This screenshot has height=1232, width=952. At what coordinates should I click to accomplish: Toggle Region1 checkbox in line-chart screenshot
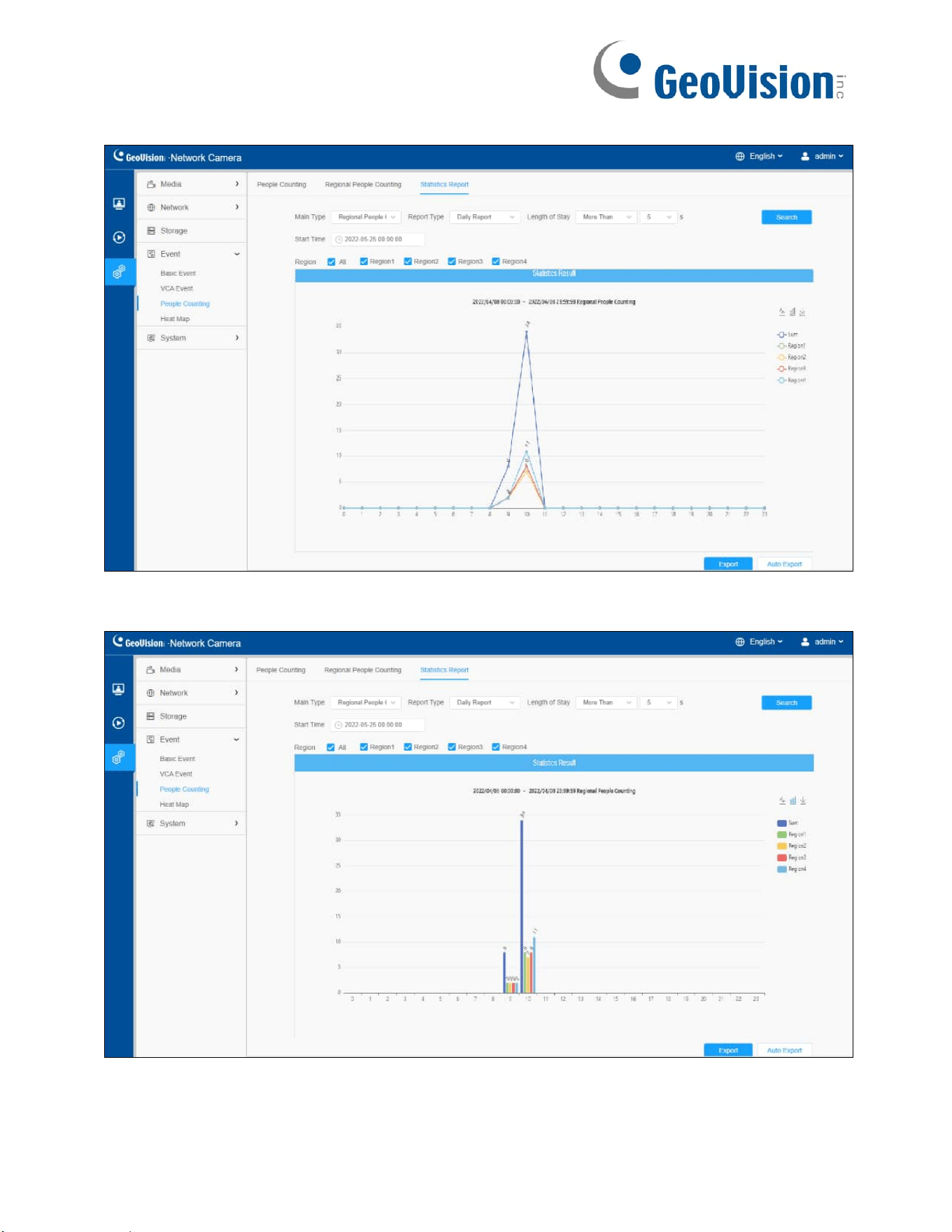[364, 261]
